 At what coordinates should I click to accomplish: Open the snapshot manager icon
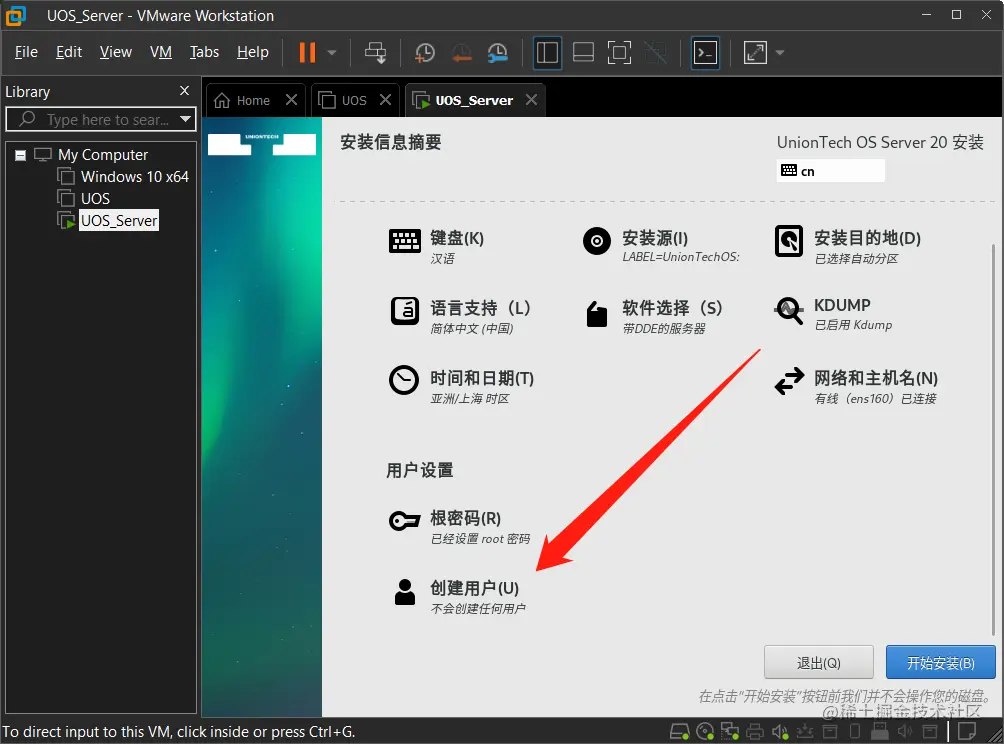[498, 53]
